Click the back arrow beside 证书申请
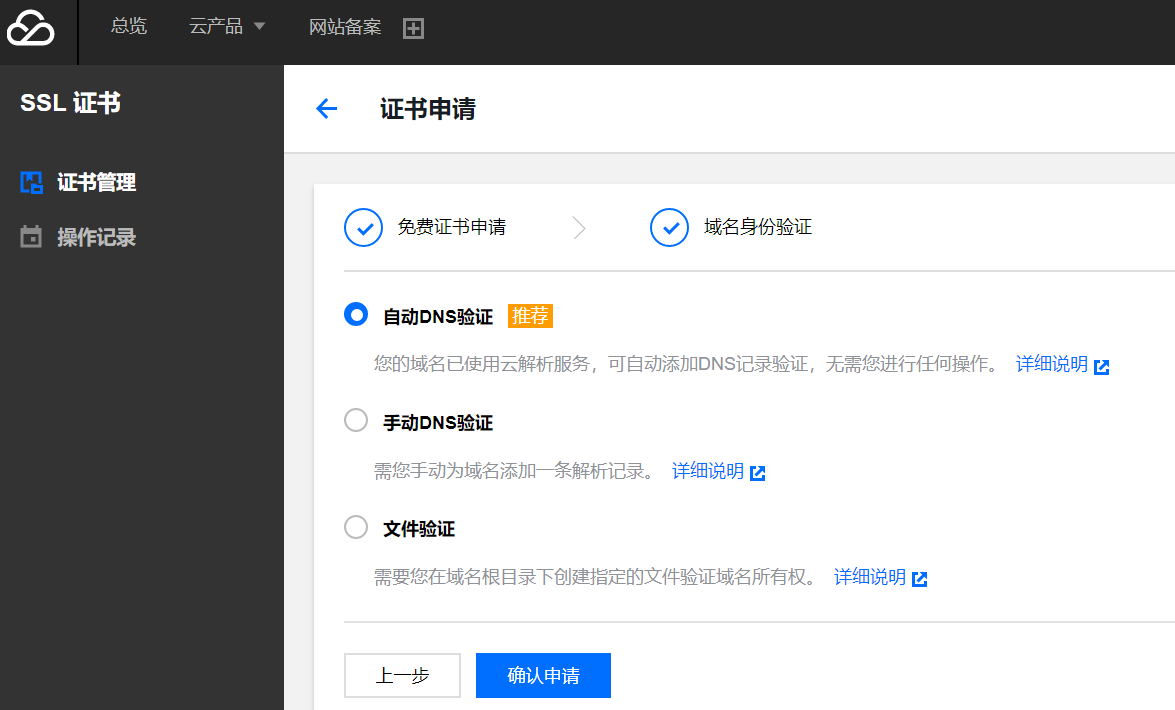1175x710 pixels. tap(327, 109)
